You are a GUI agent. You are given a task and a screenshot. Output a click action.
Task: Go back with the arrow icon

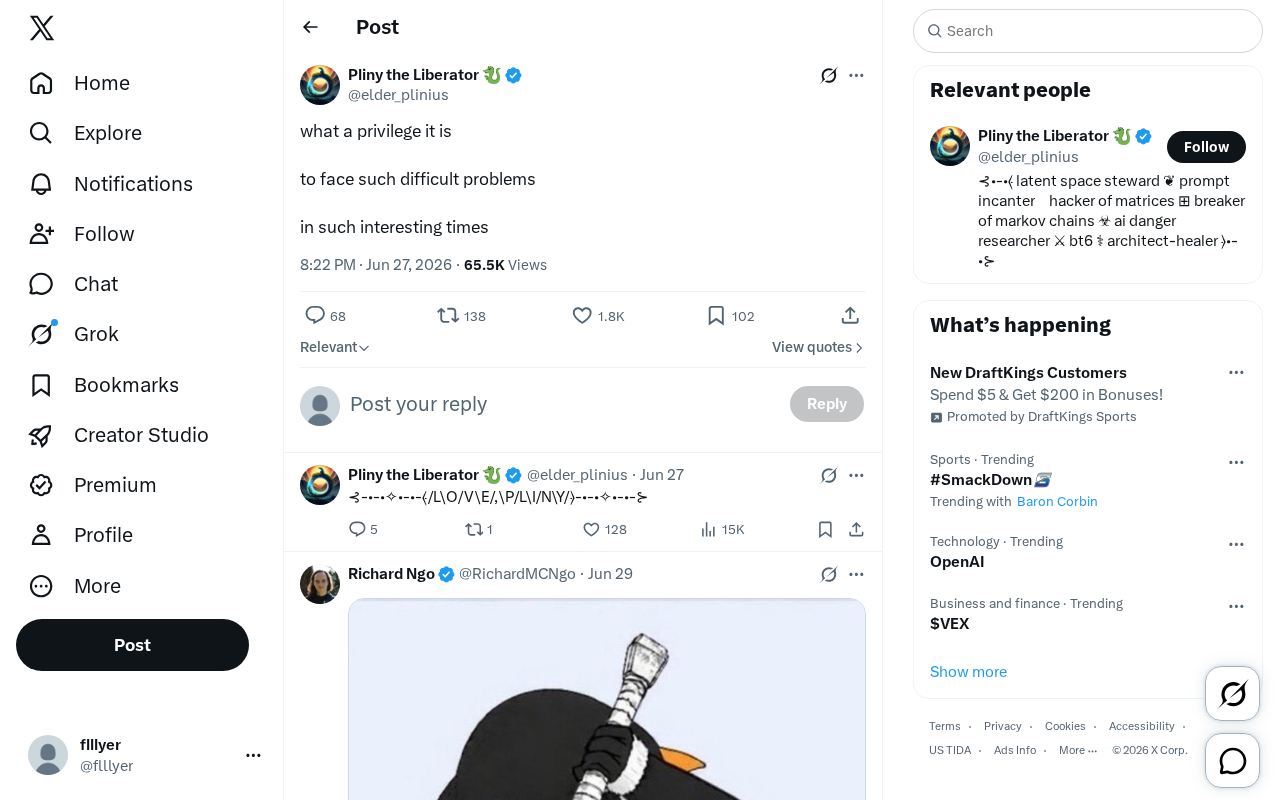point(310,27)
